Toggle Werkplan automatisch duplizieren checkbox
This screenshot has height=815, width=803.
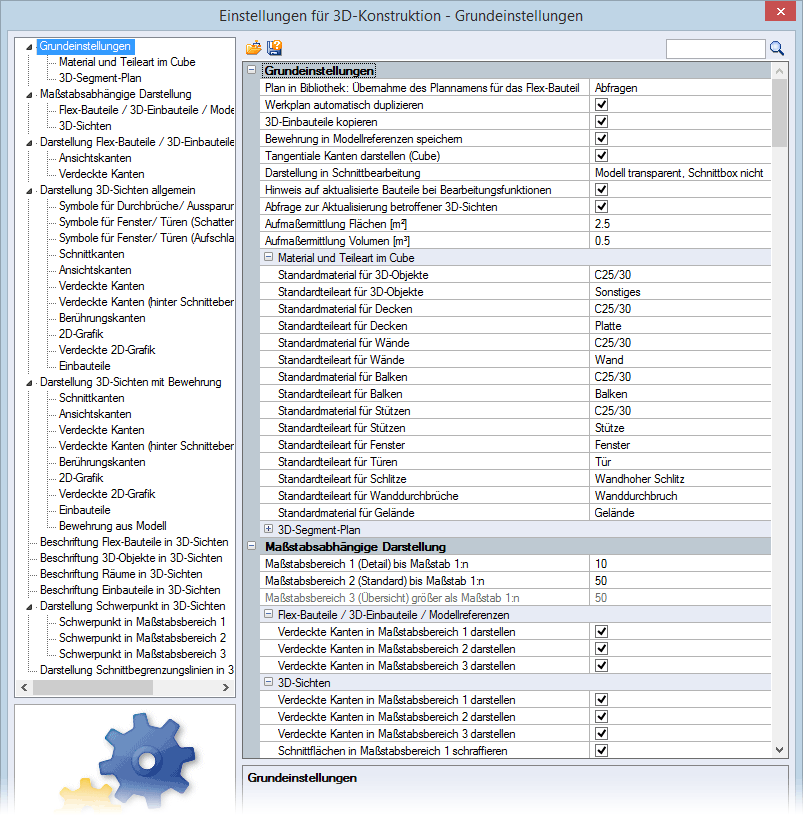coord(601,104)
